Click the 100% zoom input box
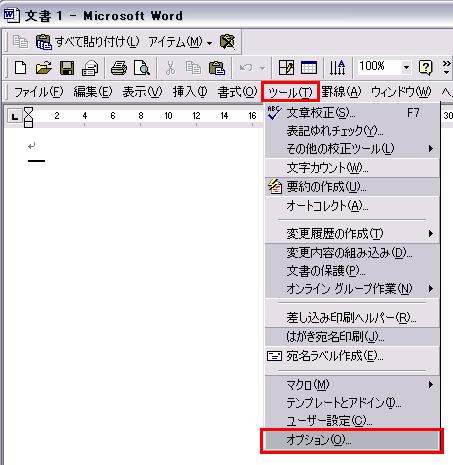The height and width of the screenshot is (465, 453). (379, 67)
